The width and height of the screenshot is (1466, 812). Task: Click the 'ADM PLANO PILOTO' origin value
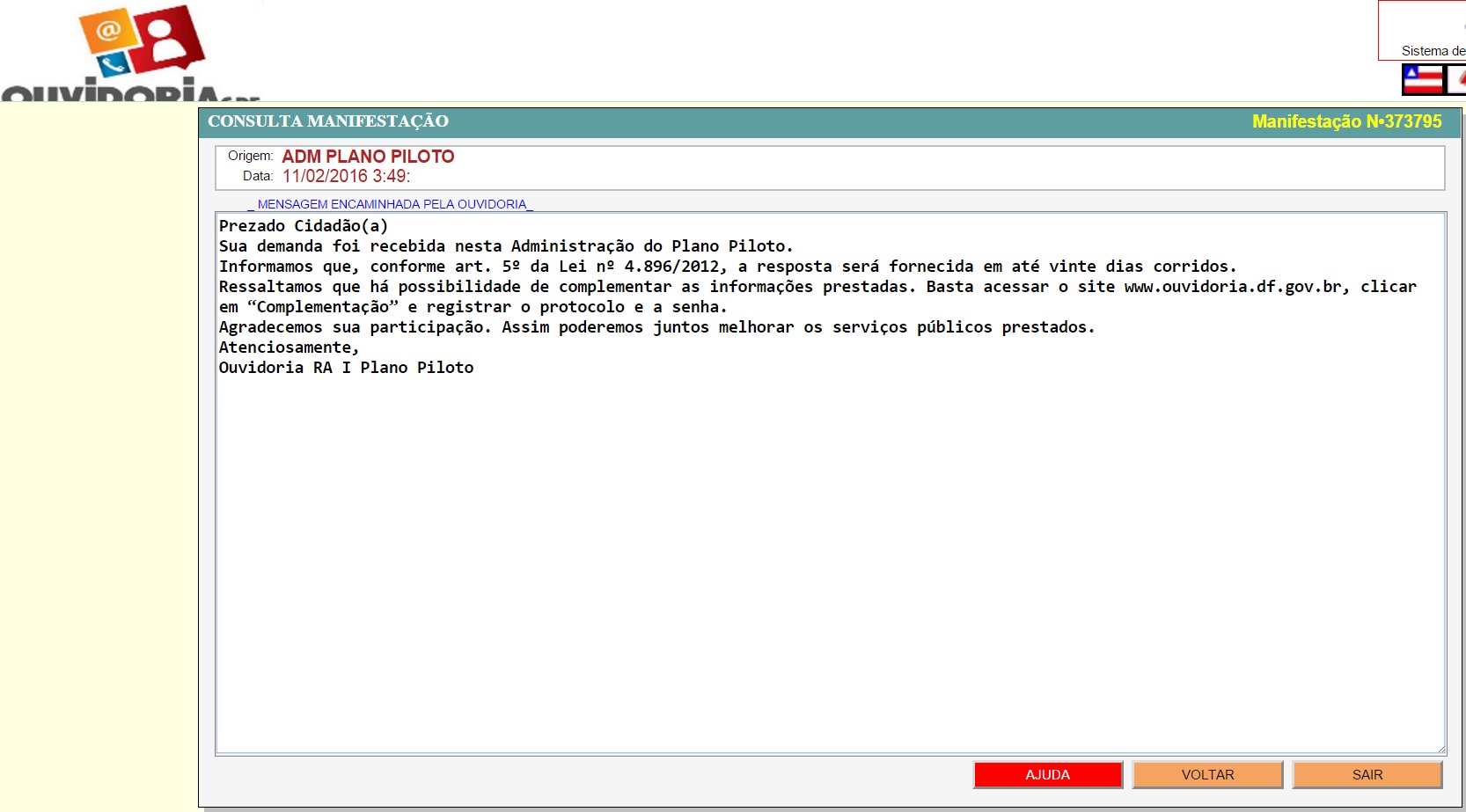point(368,157)
